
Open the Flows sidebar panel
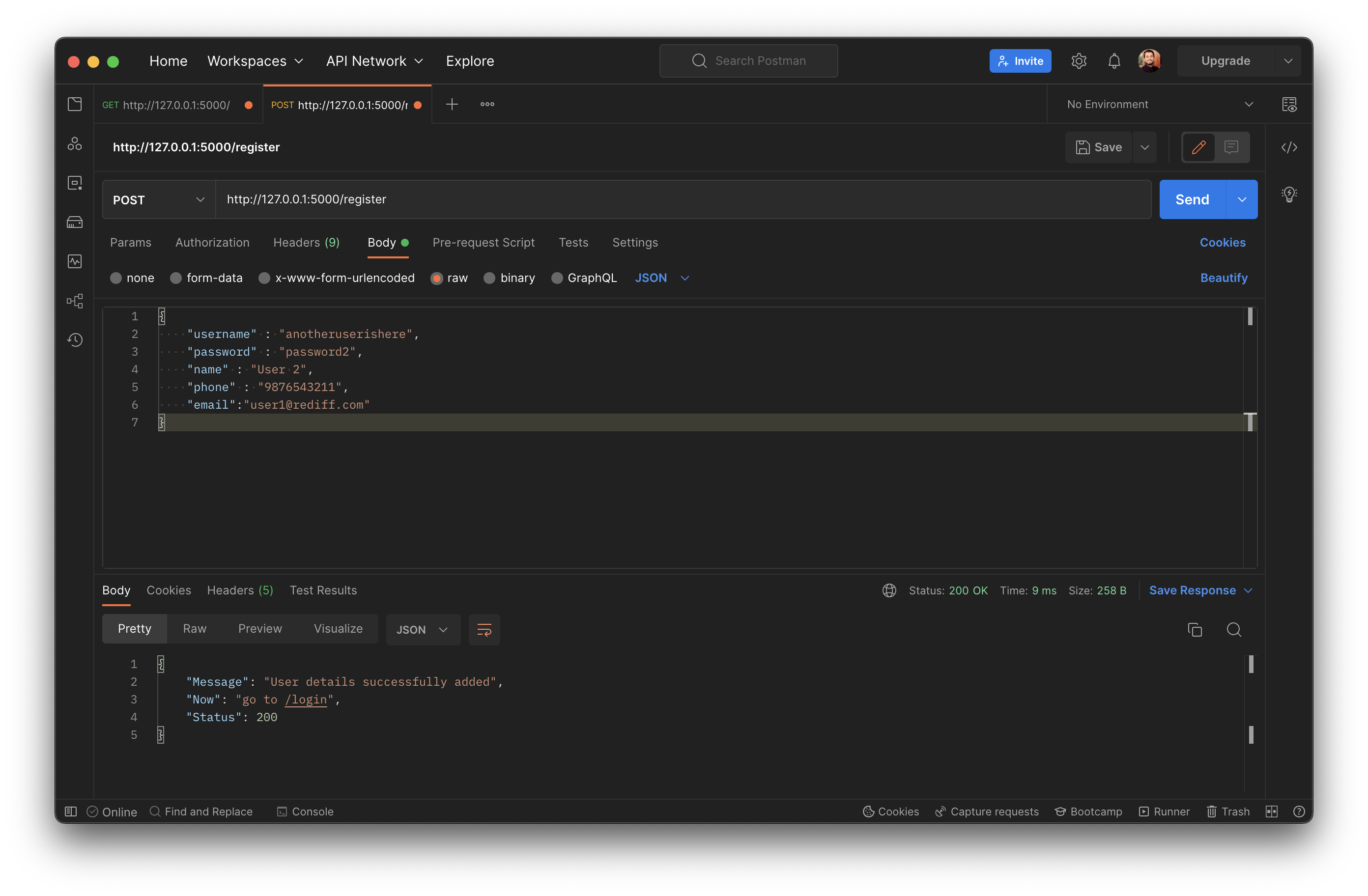(75, 300)
